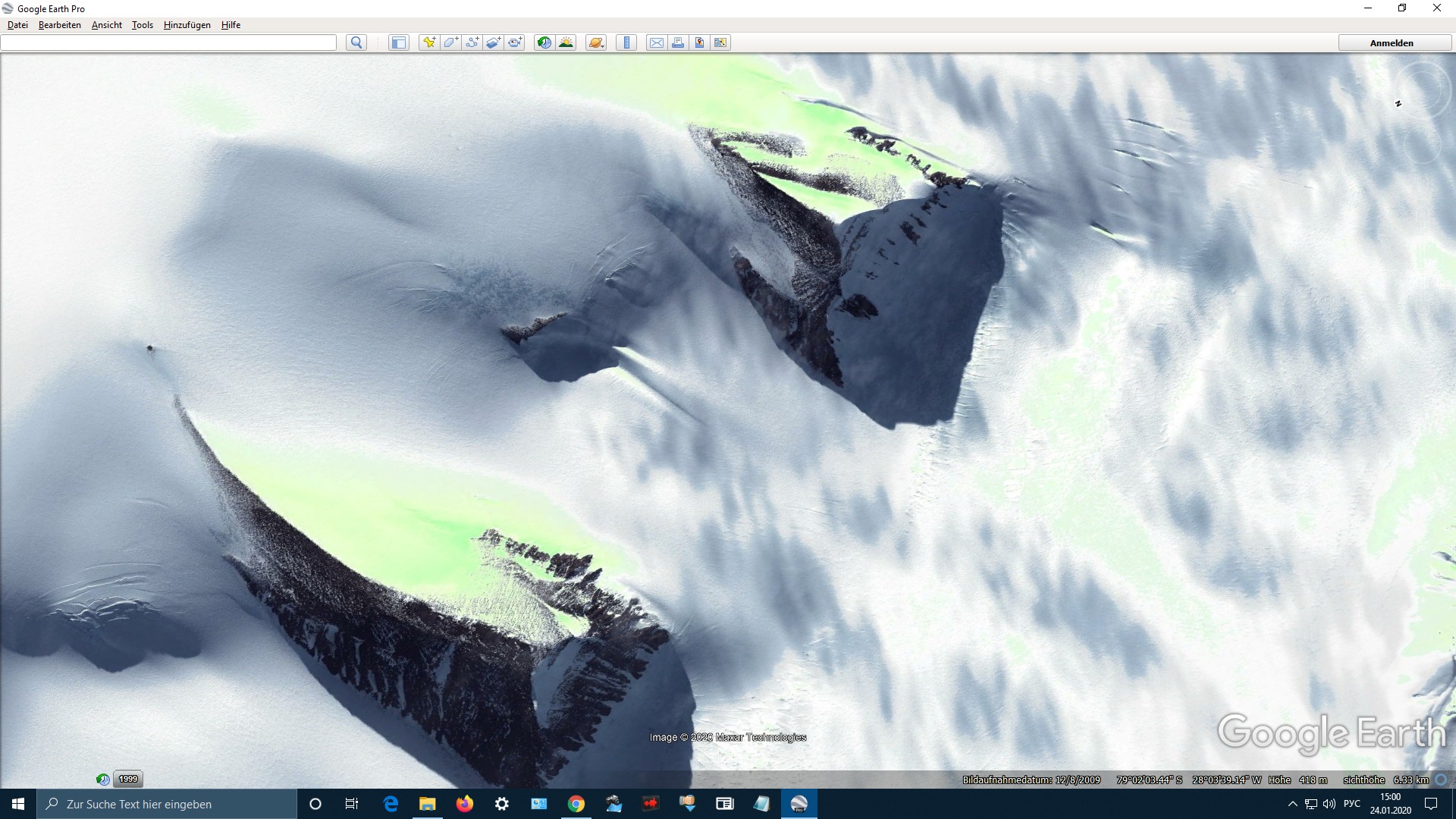Viewport: 1456px width, 819px height.
Task: Open the Tools menu
Action: [142, 25]
